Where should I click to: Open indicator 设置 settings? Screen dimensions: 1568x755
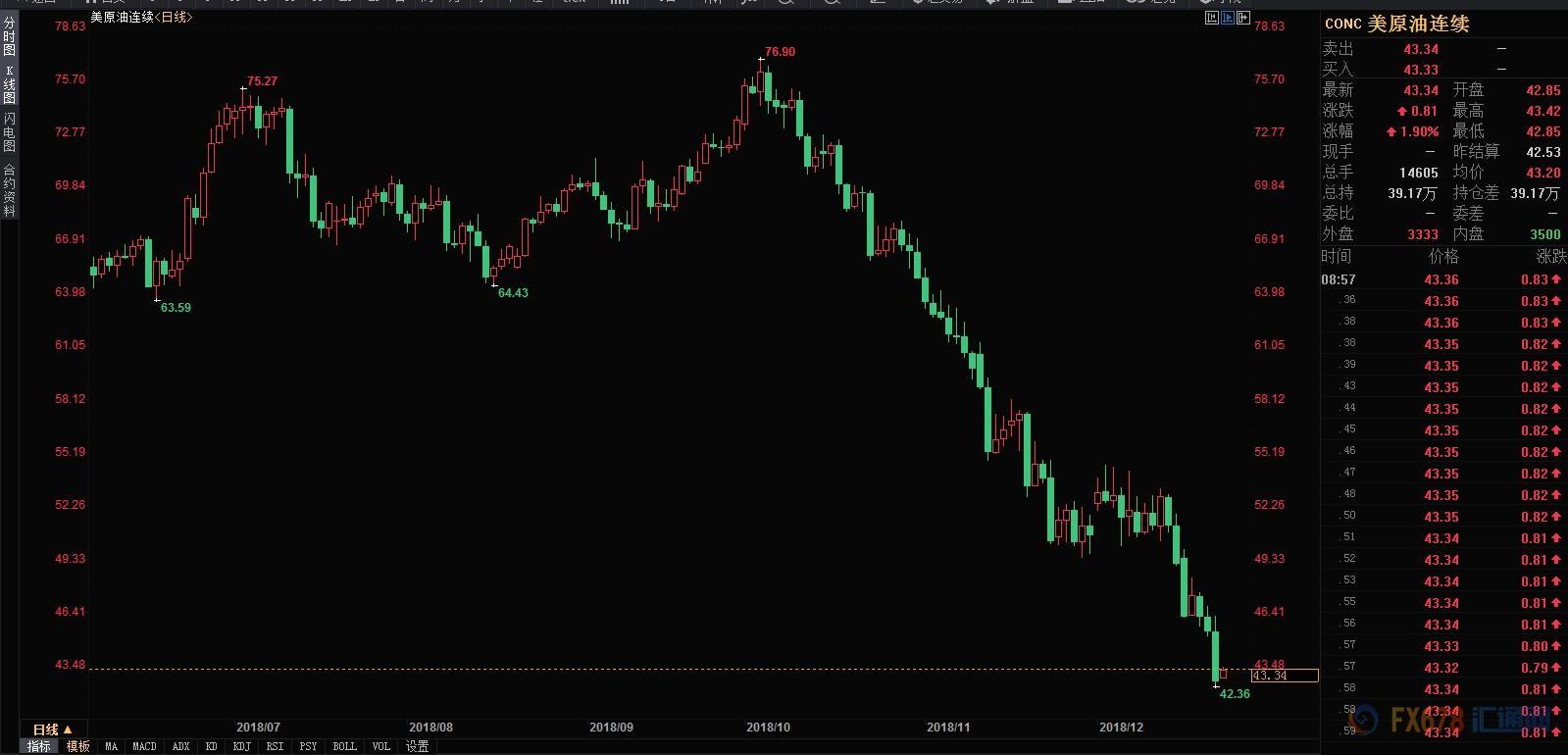(418, 746)
